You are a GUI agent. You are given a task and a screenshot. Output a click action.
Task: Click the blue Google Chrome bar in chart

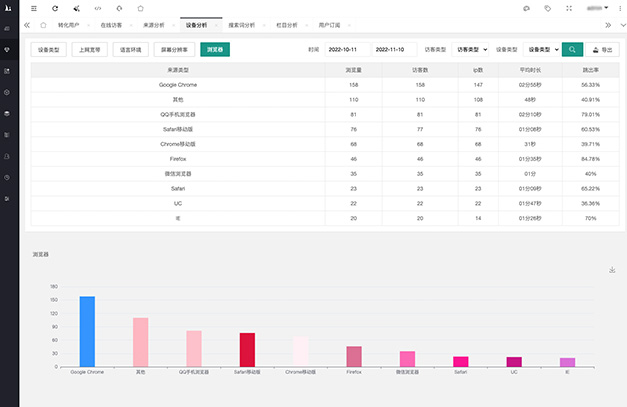tap(87, 331)
